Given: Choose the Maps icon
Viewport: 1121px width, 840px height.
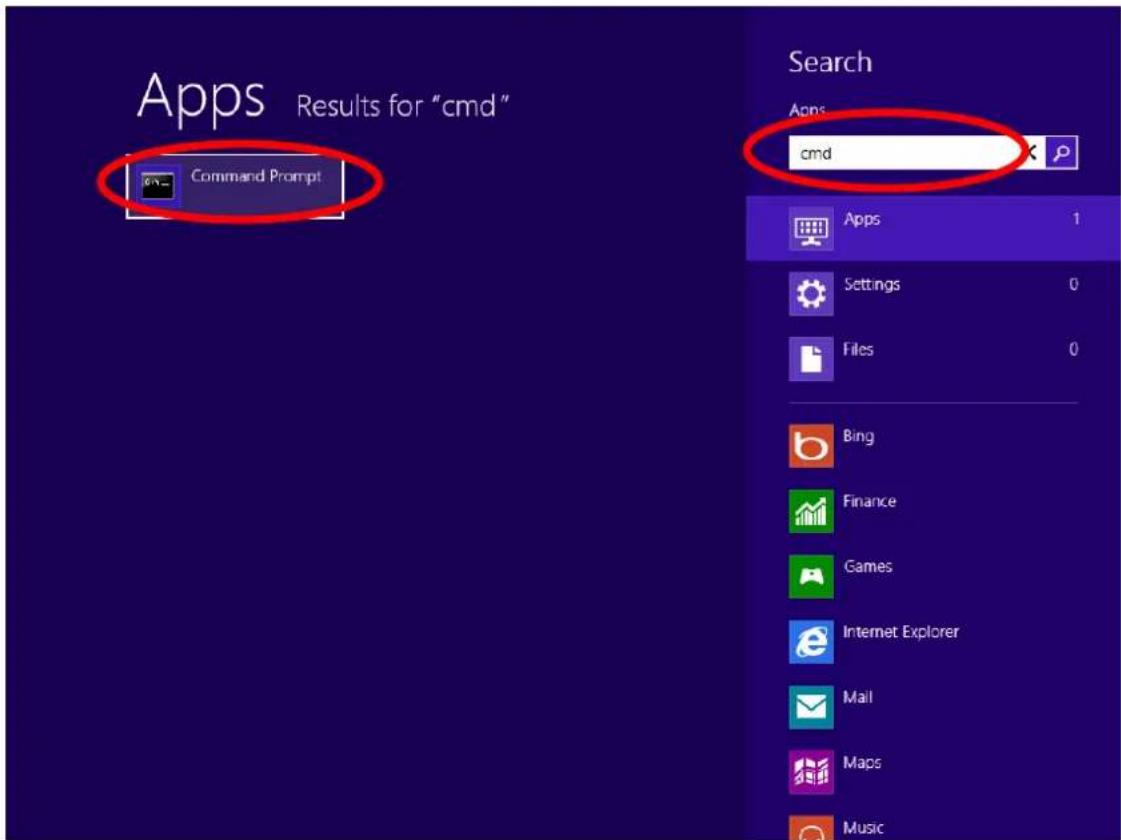Looking at the screenshot, I should (x=811, y=772).
